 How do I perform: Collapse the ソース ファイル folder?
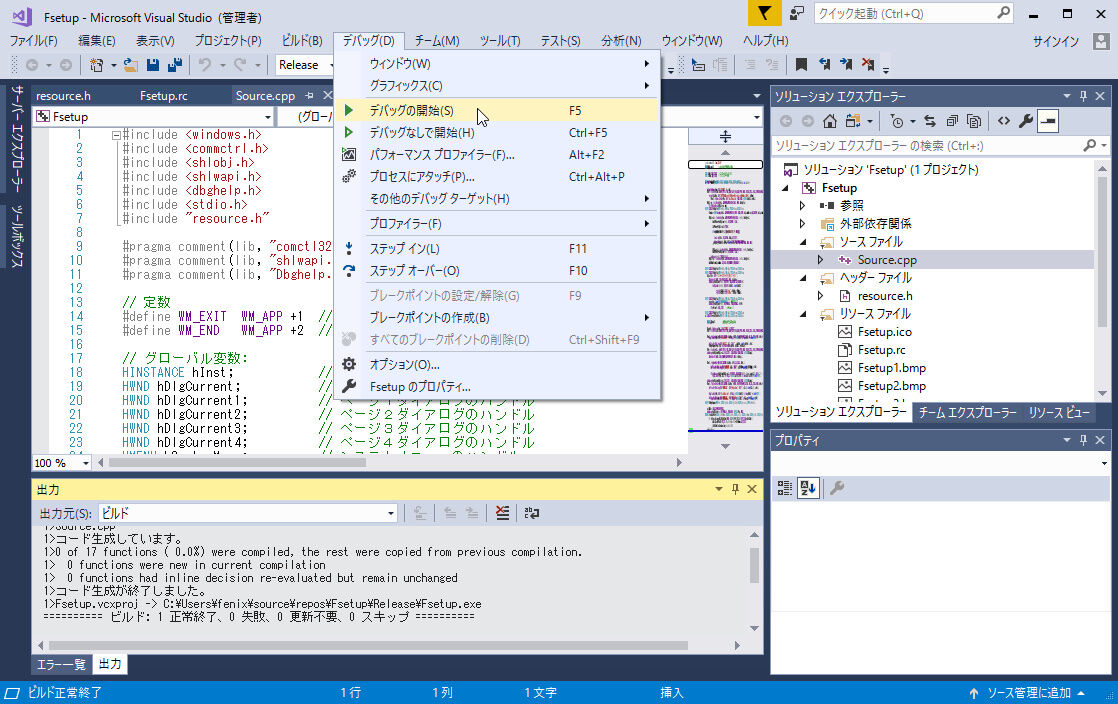[x=804, y=242]
